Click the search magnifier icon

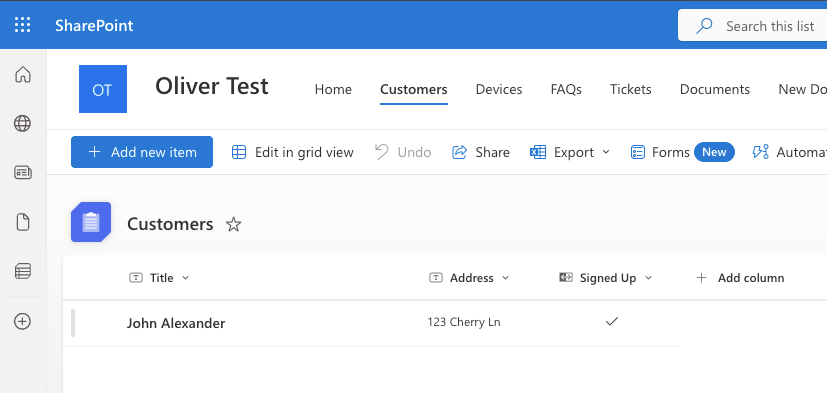point(704,26)
